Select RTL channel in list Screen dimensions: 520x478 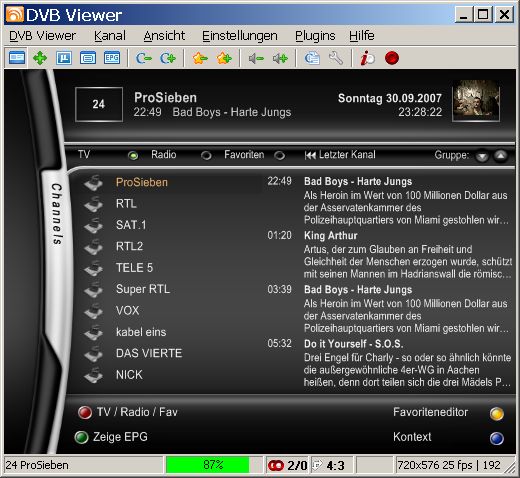point(126,204)
